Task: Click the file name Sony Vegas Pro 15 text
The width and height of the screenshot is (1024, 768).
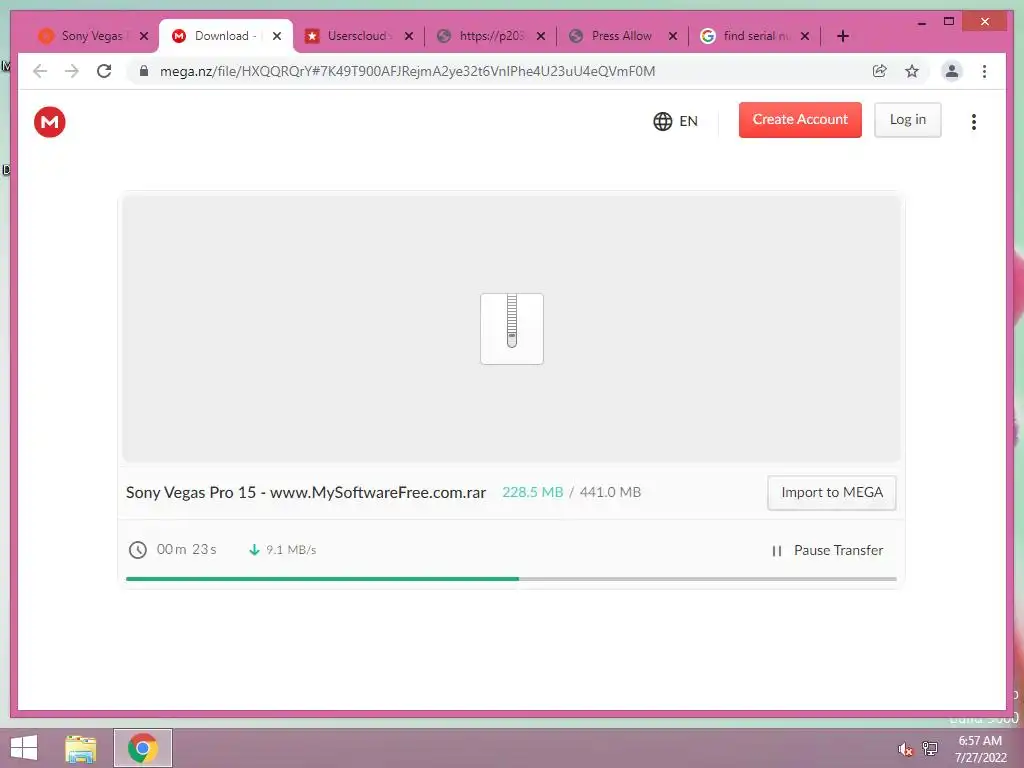Action: [x=306, y=492]
